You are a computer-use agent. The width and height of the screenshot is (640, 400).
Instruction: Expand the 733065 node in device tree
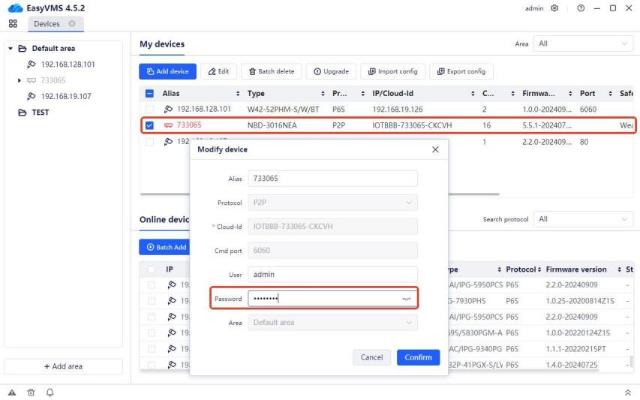(19, 80)
